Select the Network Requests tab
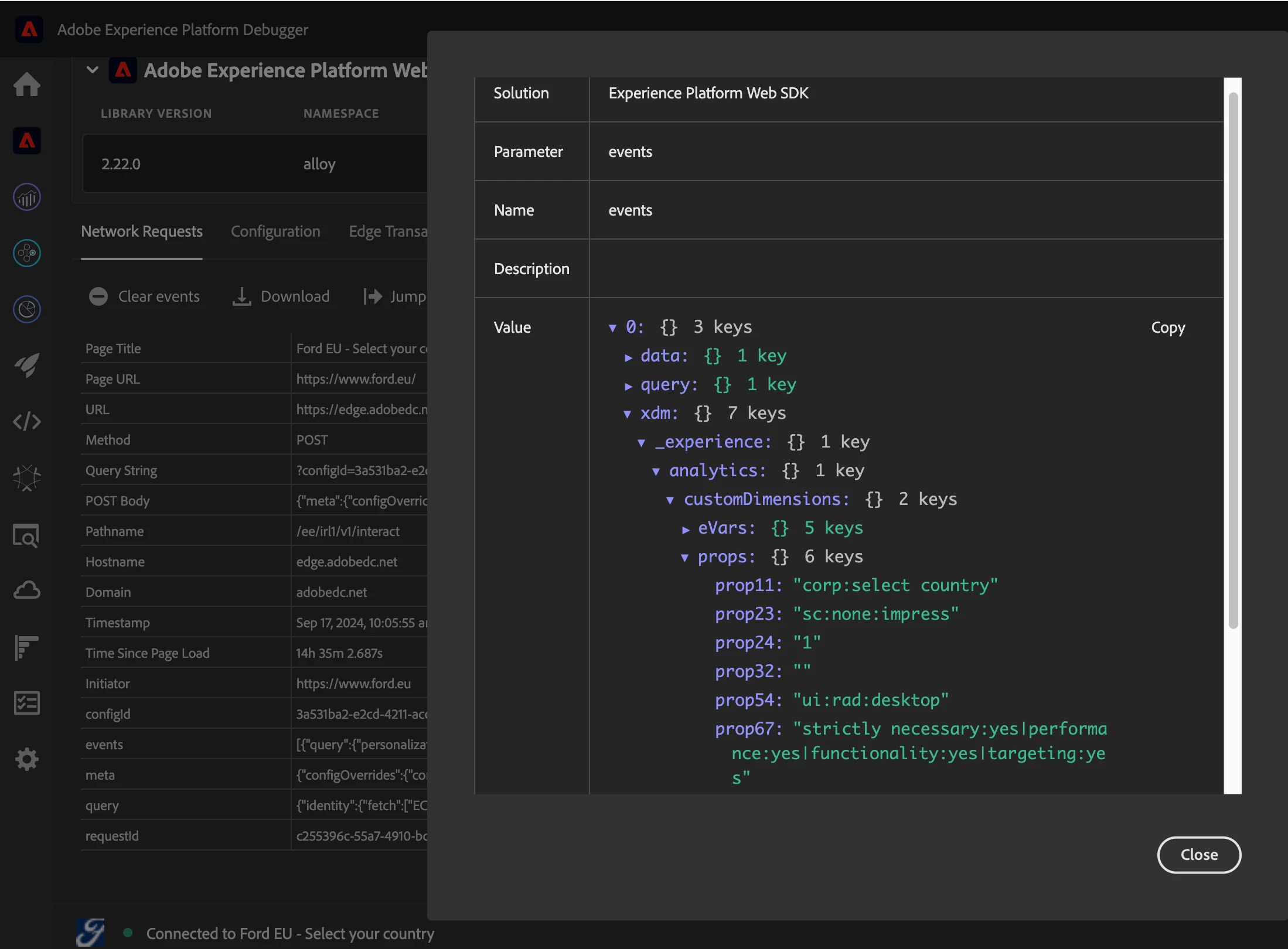 [x=142, y=231]
